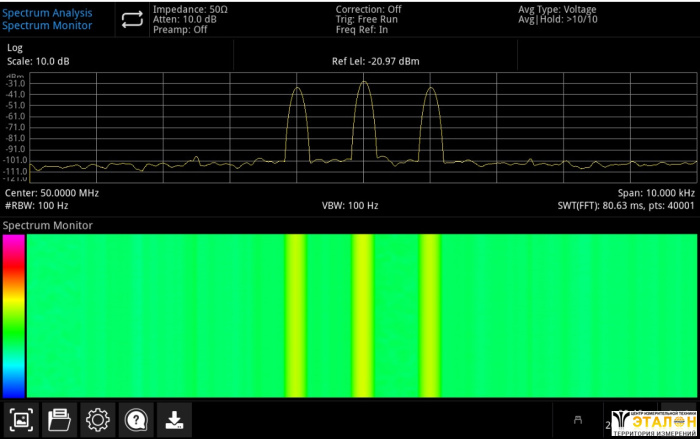Tap the VBW 100 Hz value
This screenshot has height=439, width=700.
[350, 205]
